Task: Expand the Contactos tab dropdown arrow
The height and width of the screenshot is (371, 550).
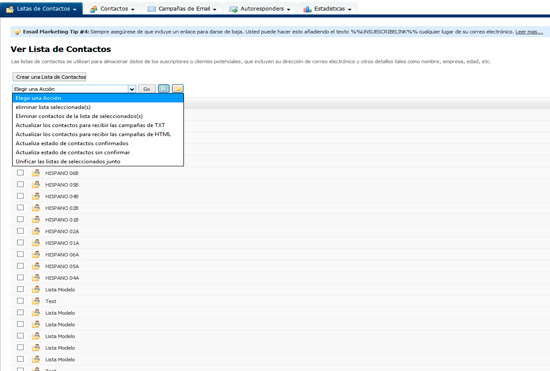Action: point(133,9)
